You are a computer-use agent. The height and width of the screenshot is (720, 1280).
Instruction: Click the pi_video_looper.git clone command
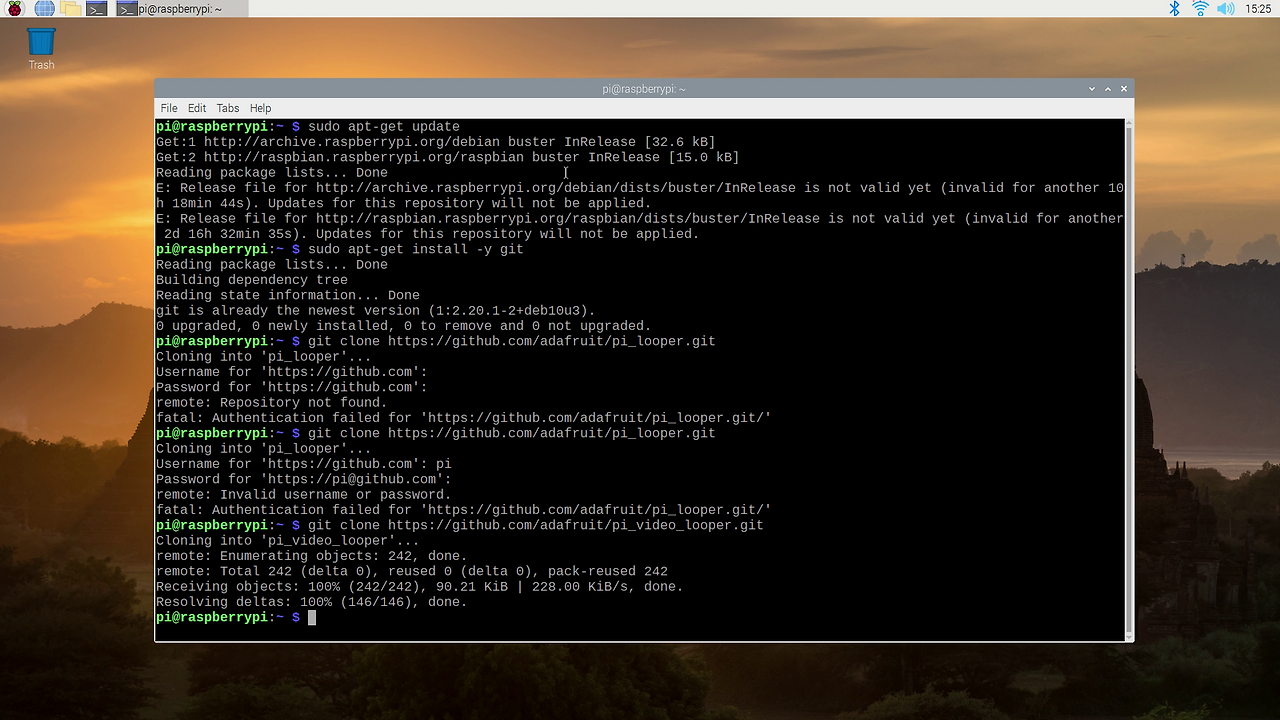[x=536, y=525]
